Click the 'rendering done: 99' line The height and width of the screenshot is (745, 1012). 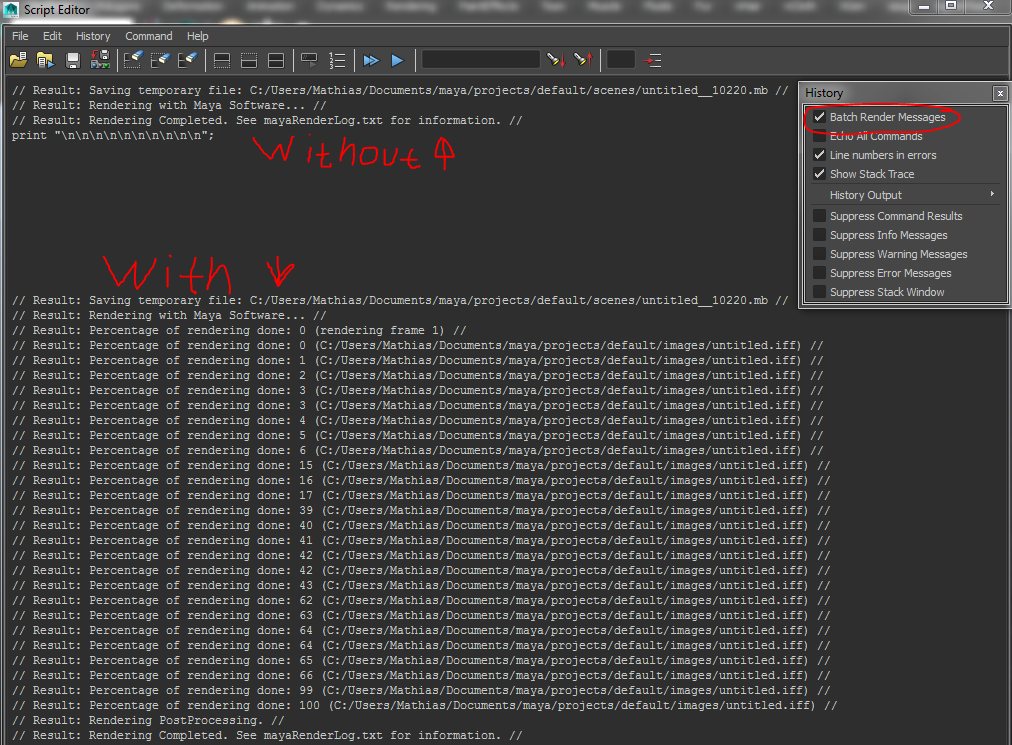tap(421, 691)
